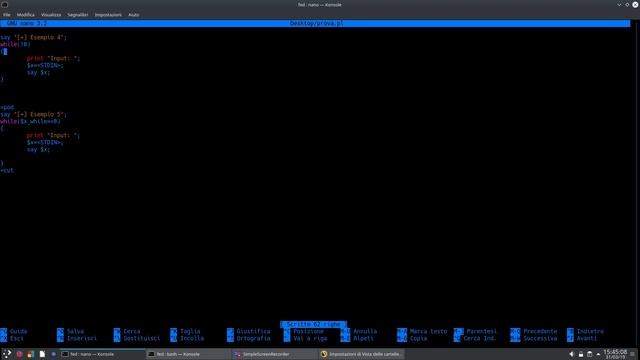Click the while(!0) line
This screenshot has height=360, width=640.
16,44
